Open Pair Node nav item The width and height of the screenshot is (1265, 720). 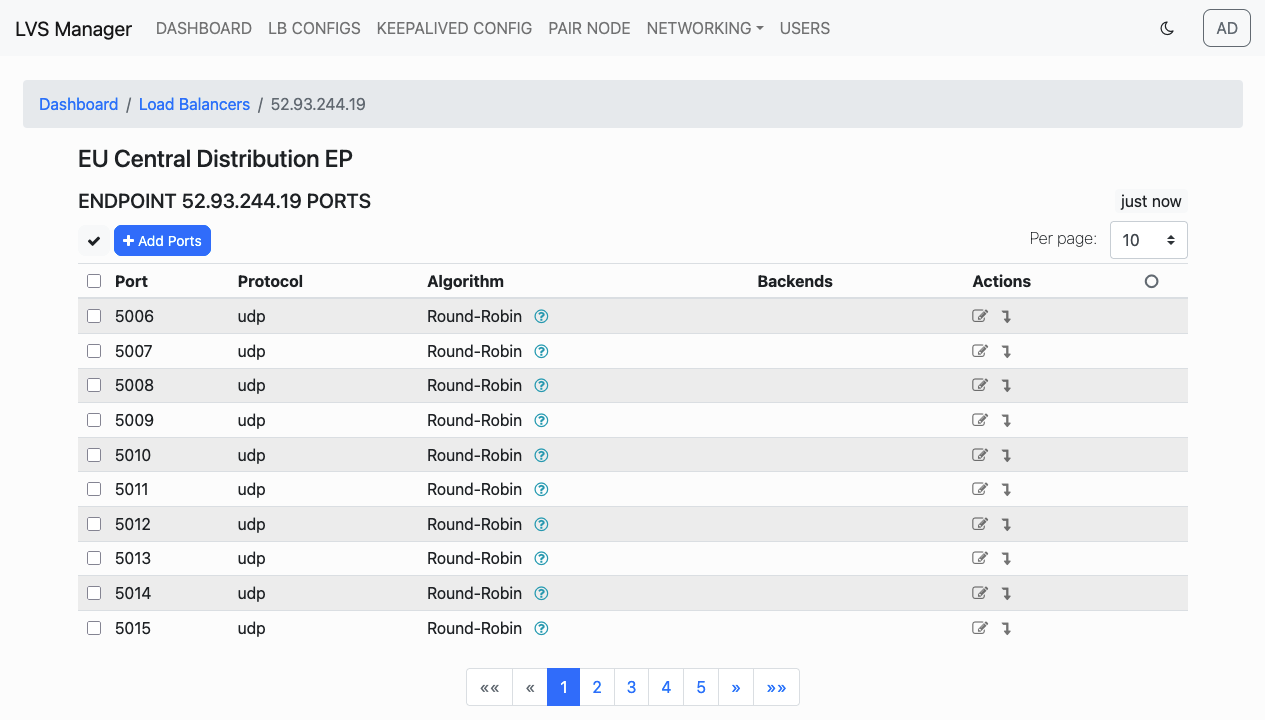tap(589, 28)
